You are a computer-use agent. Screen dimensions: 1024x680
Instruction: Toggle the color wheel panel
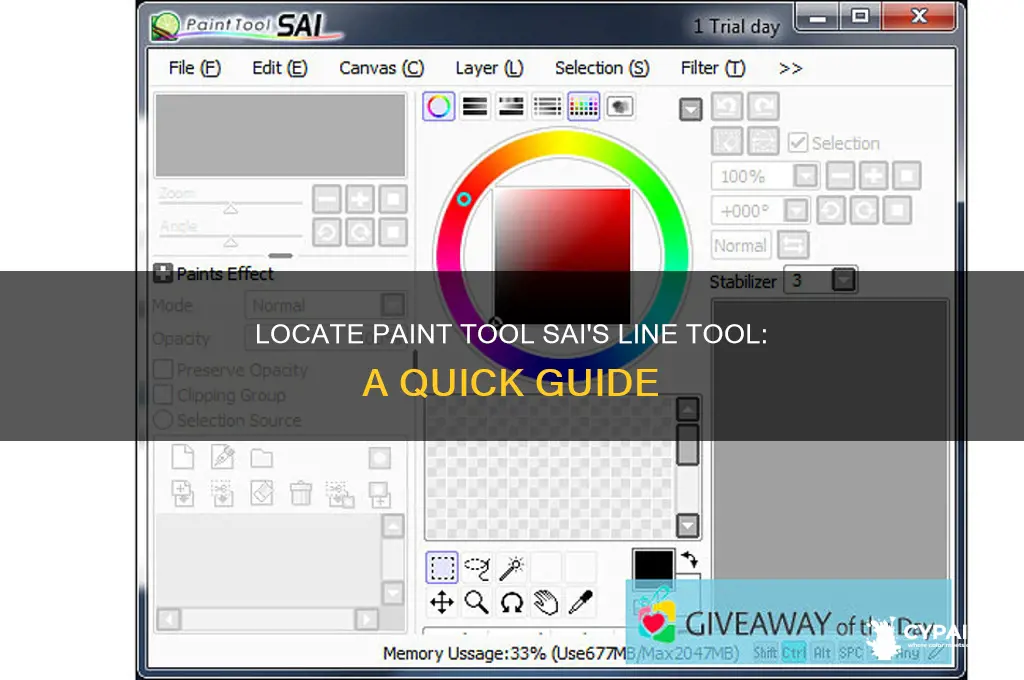click(x=439, y=106)
